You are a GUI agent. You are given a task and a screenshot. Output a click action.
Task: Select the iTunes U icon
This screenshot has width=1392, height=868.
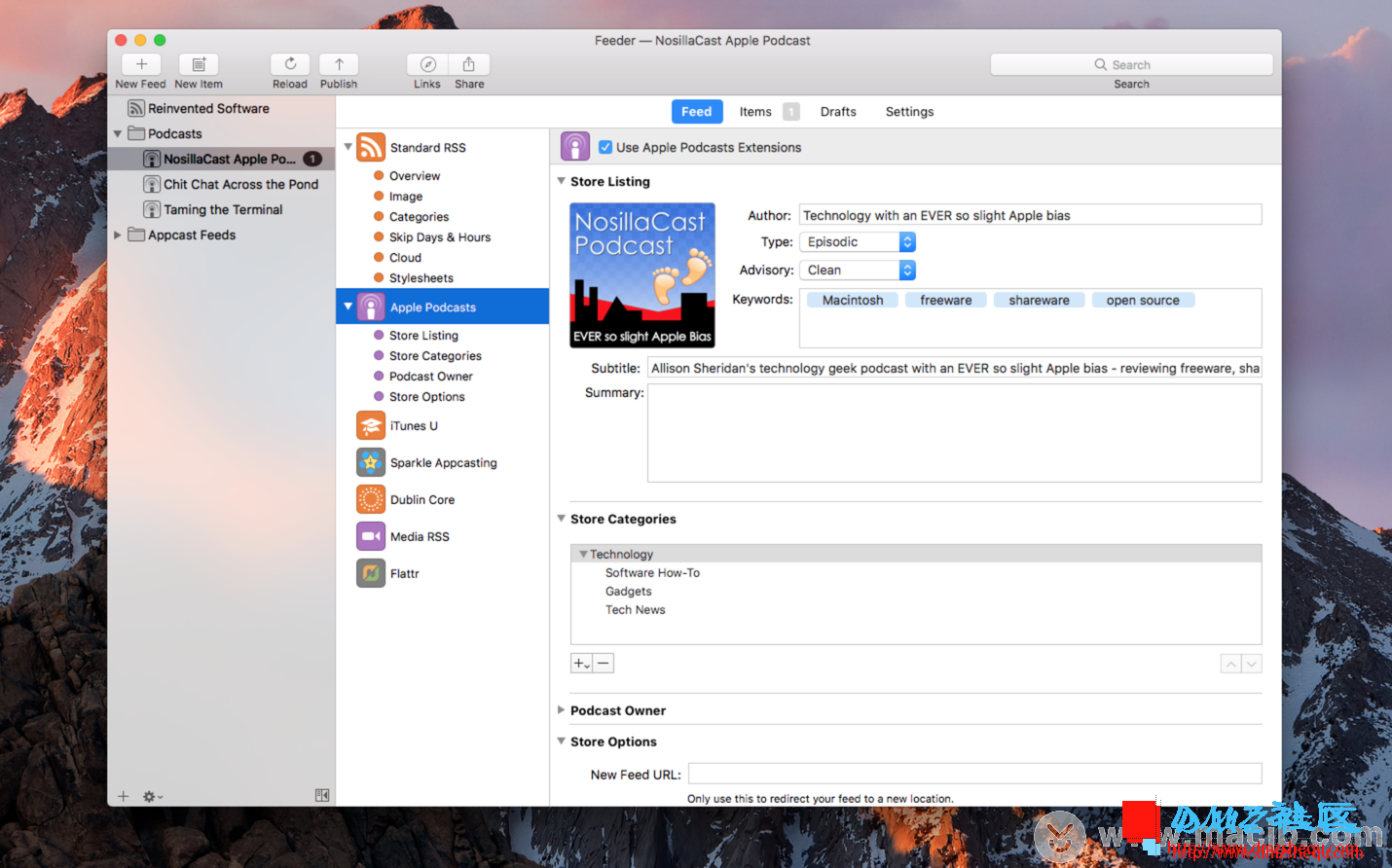pyautogui.click(x=371, y=425)
